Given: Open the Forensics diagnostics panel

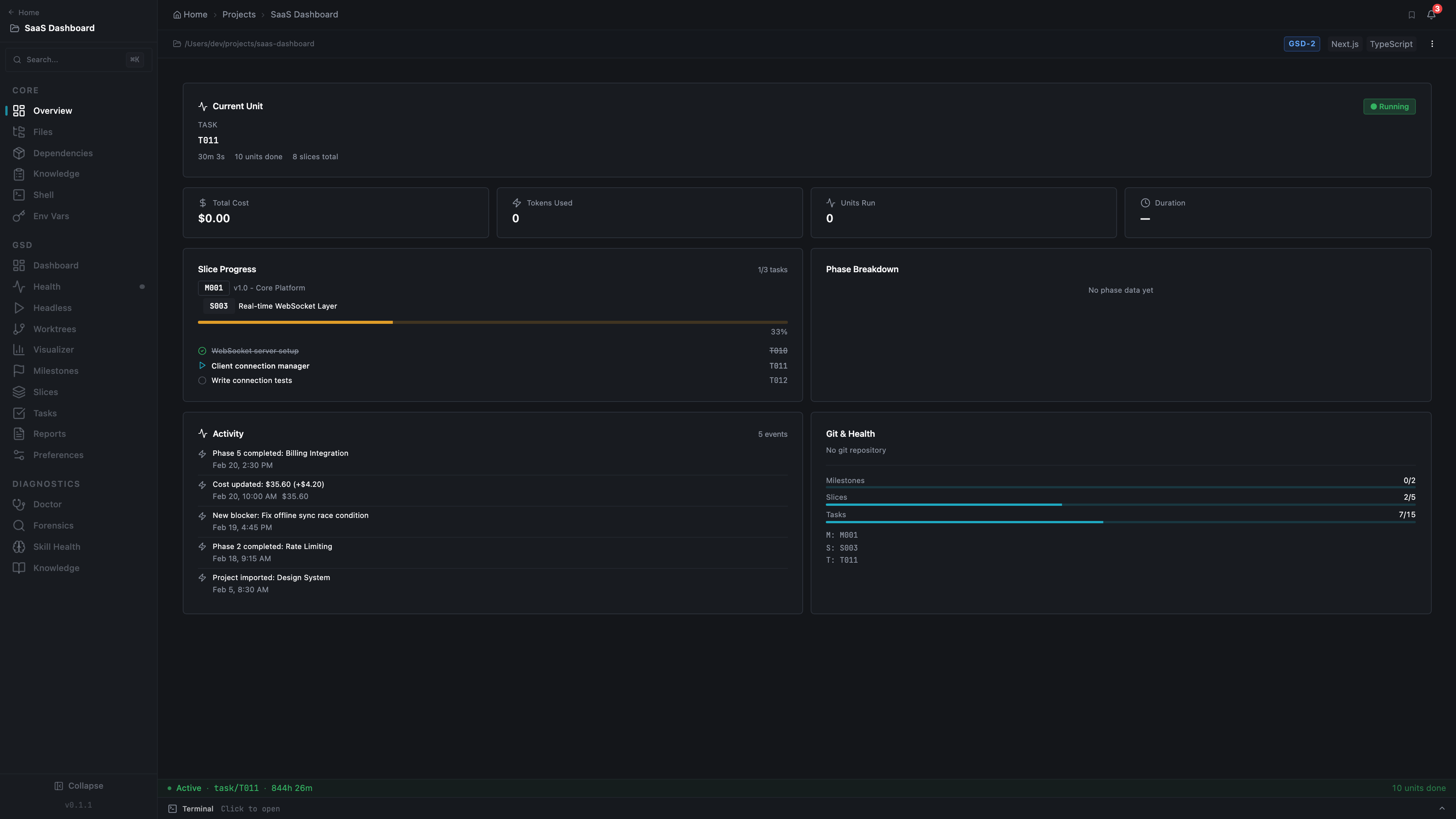Looking at the screenshot, I should (x=53, y=525).
